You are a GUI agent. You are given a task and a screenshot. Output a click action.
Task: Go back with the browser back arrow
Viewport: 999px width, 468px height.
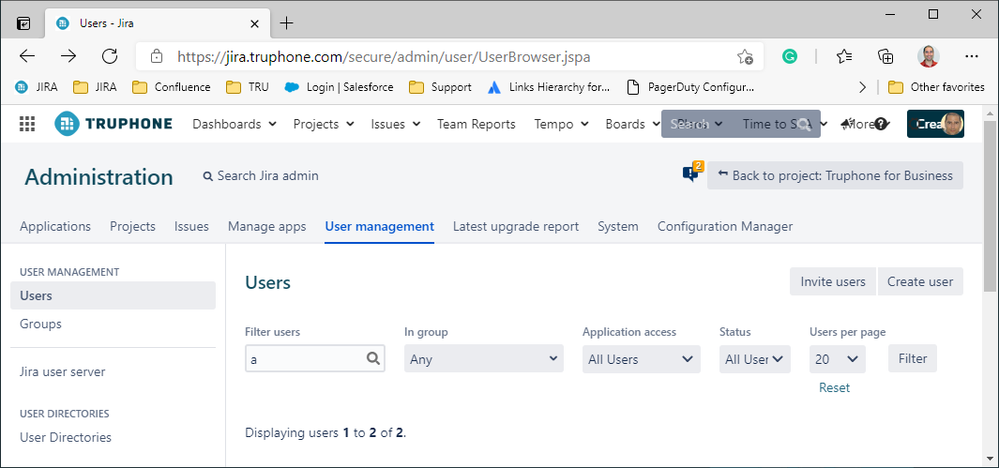pyautogui.click(x=27, y=57)
